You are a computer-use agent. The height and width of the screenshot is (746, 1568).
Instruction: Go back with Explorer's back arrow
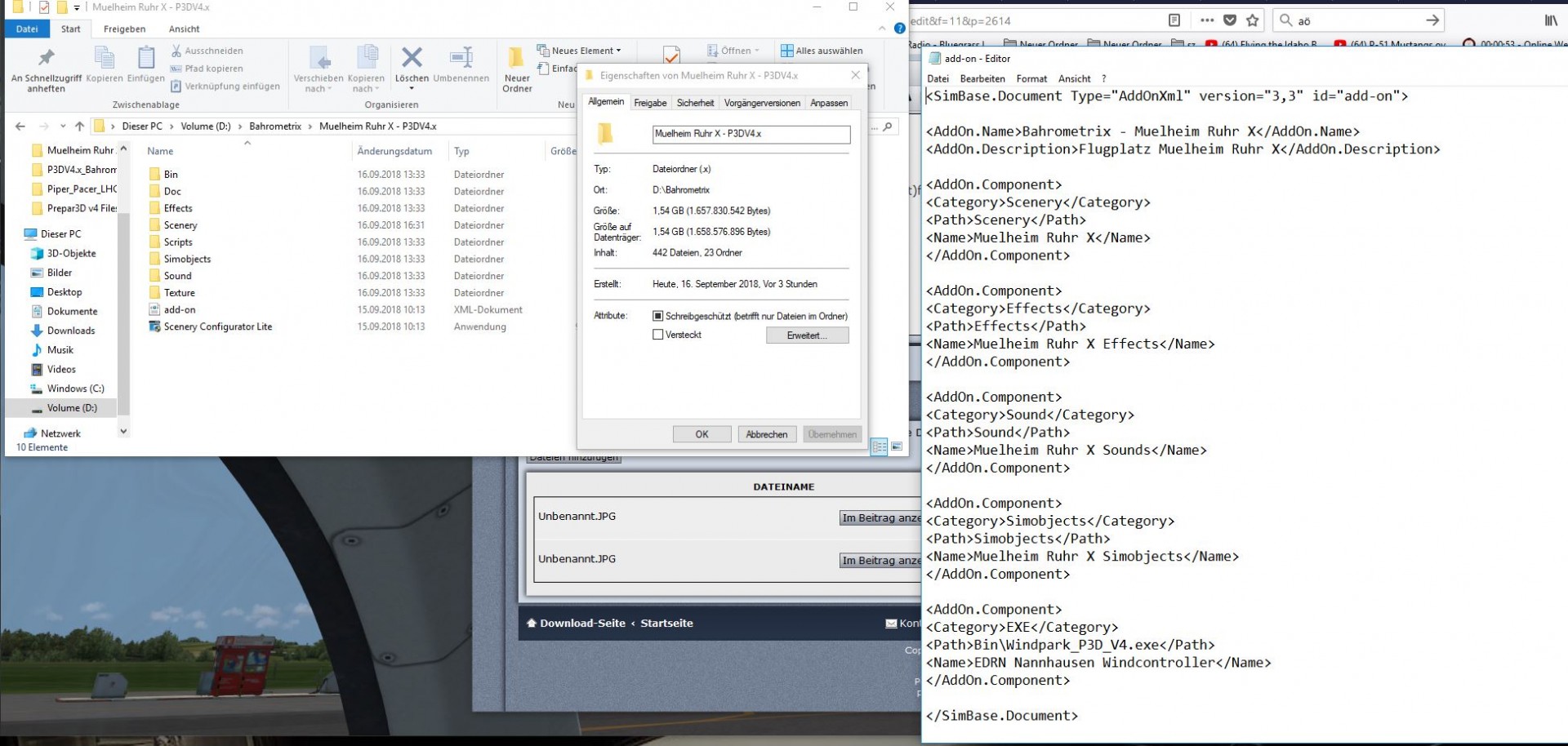coord(20,127)
